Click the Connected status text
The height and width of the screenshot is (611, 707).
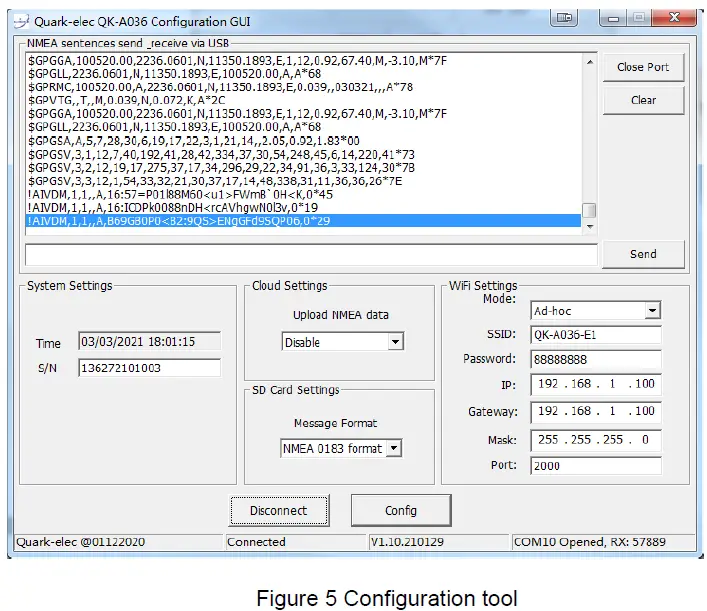click(256, 542)
